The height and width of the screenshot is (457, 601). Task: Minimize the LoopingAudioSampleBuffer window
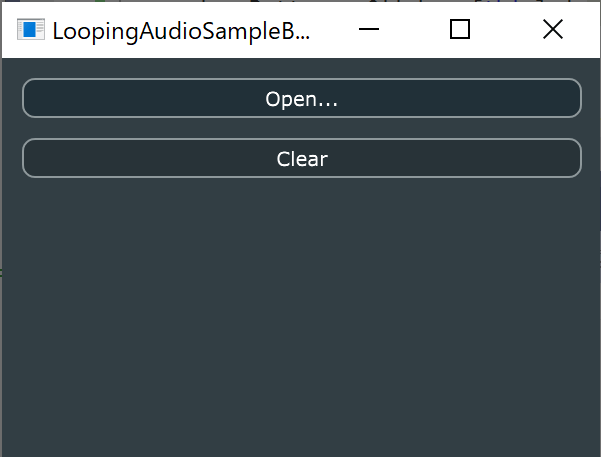[x=369, y=30]
